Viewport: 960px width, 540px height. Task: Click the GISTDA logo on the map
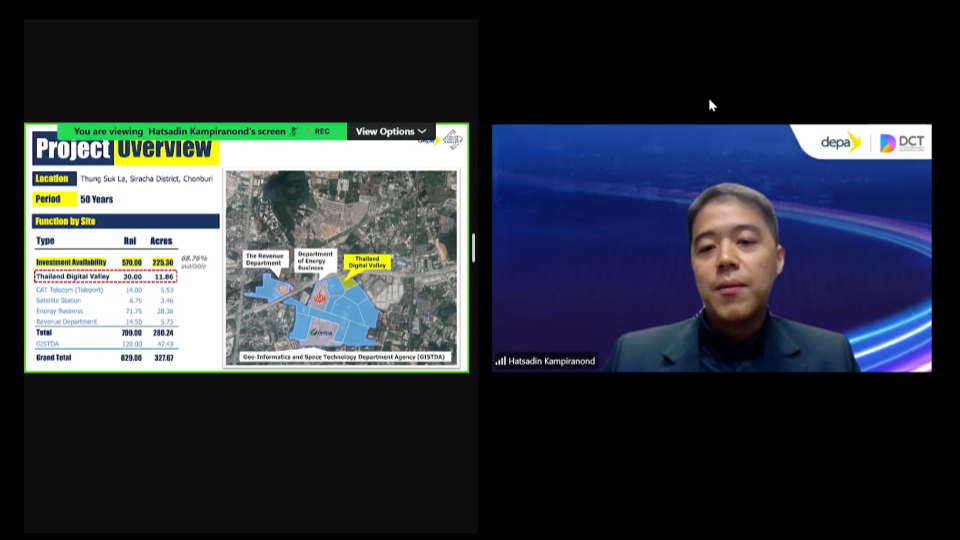click(x=321, y=332)
